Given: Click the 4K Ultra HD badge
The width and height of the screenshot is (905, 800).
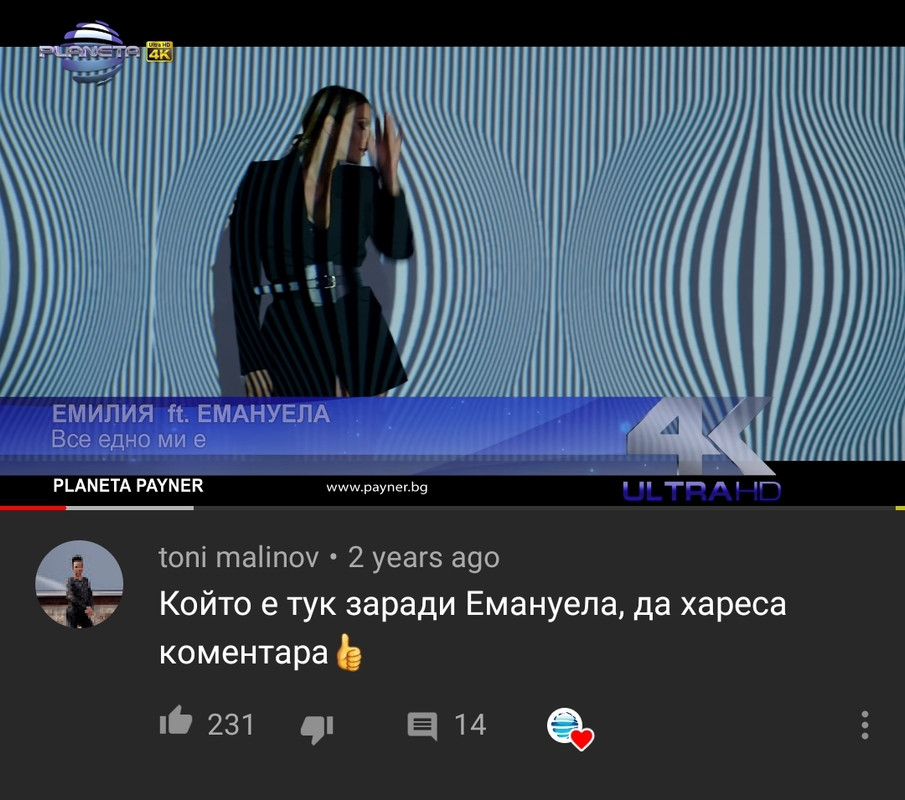Looking at the screenshot, I should pyautogui.click(x=701, y=450).
